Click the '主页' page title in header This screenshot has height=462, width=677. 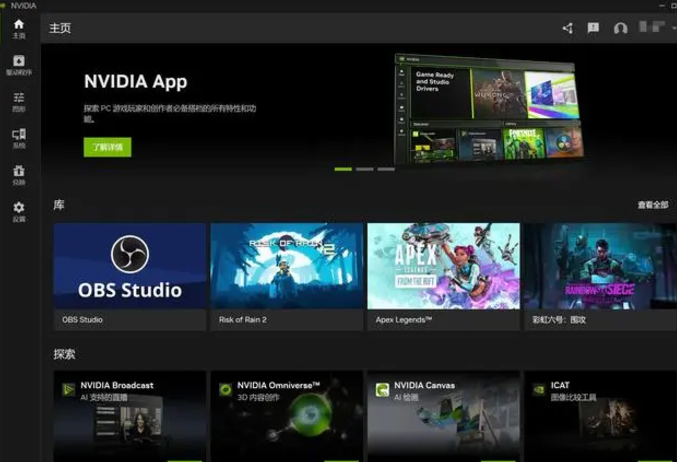60,28
